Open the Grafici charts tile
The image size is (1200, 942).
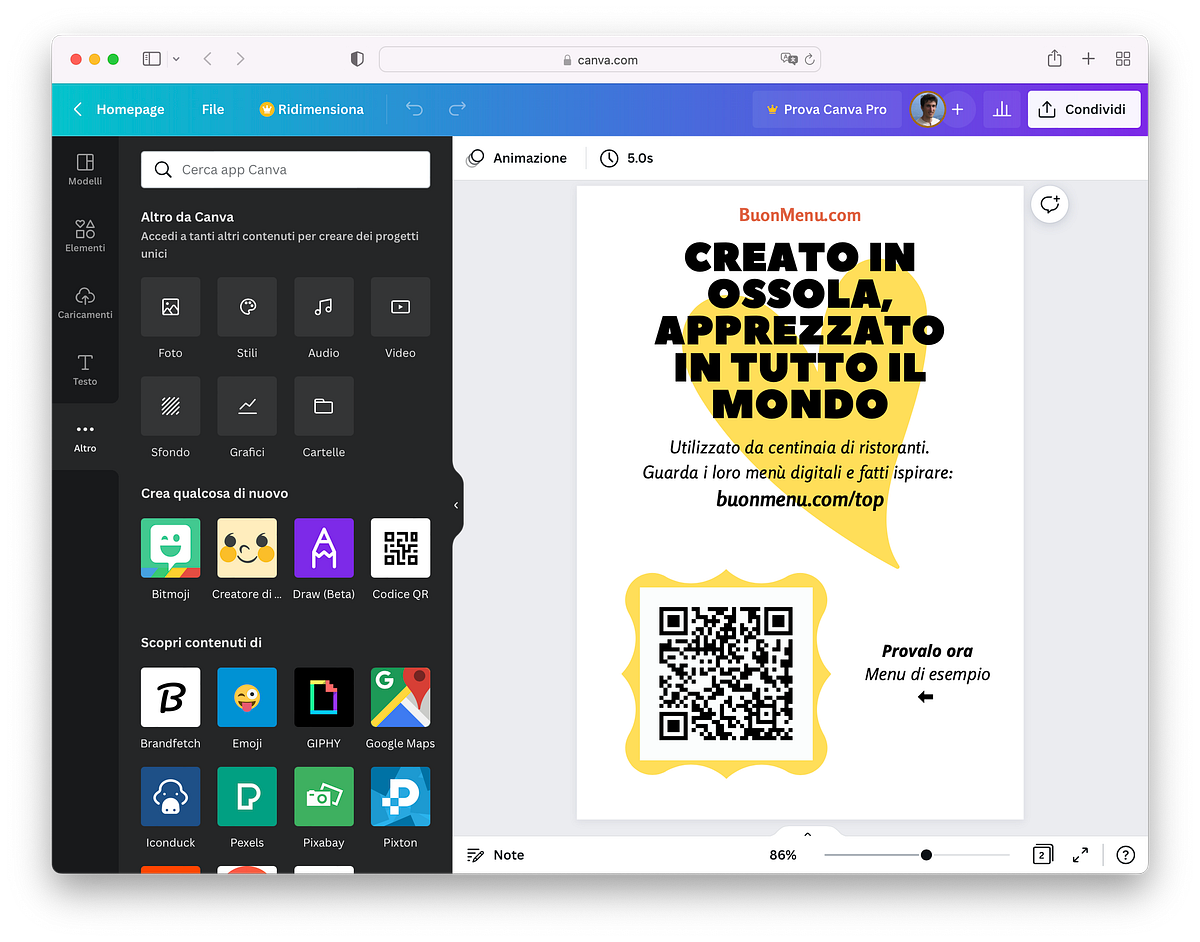(247, 406)
